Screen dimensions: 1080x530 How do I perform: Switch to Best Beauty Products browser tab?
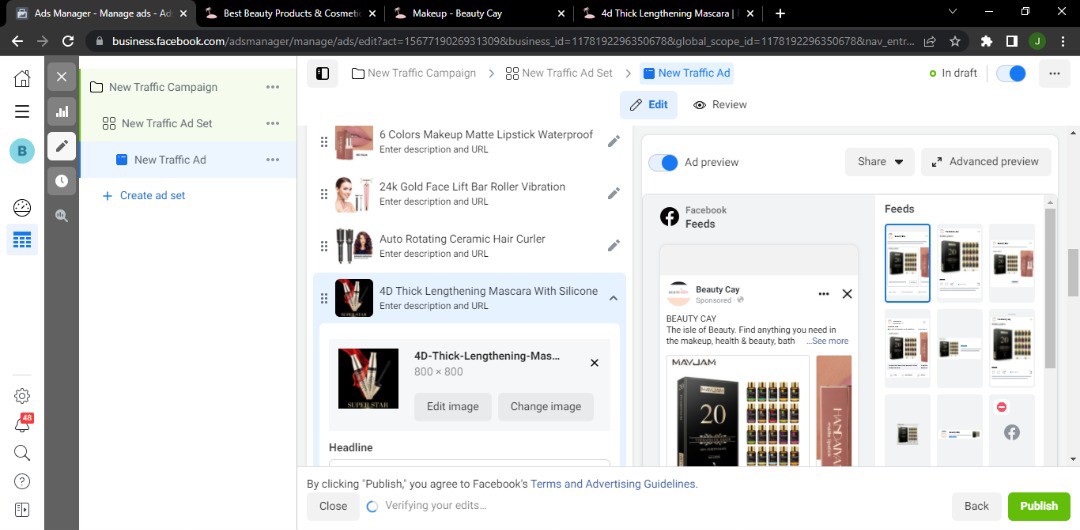point(293,13)
